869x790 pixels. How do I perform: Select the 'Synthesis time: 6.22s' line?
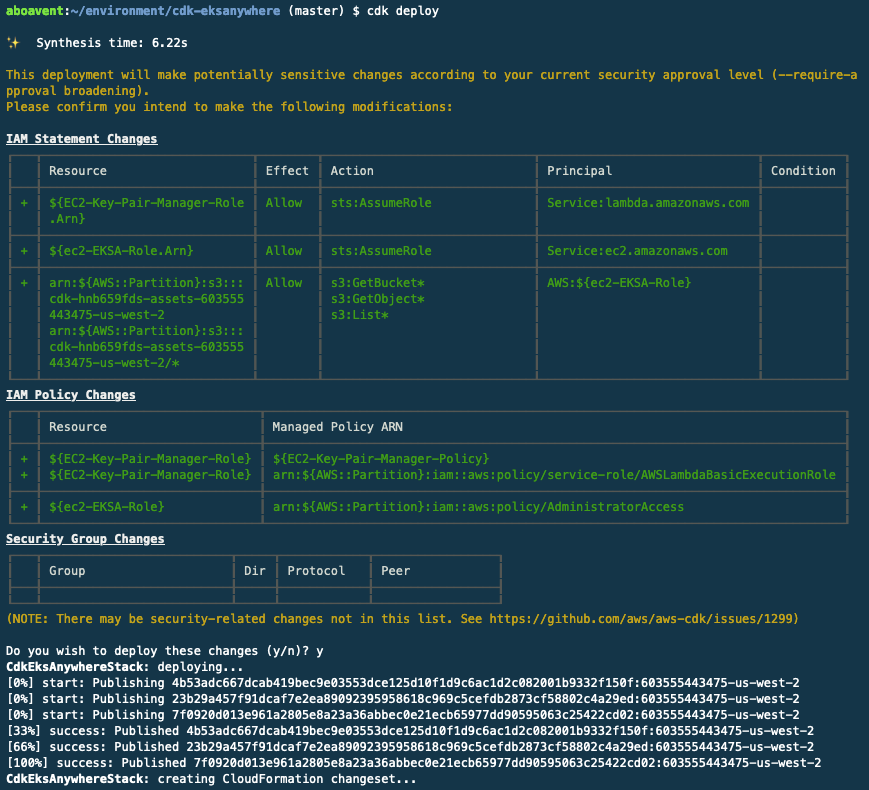point(112,43)
